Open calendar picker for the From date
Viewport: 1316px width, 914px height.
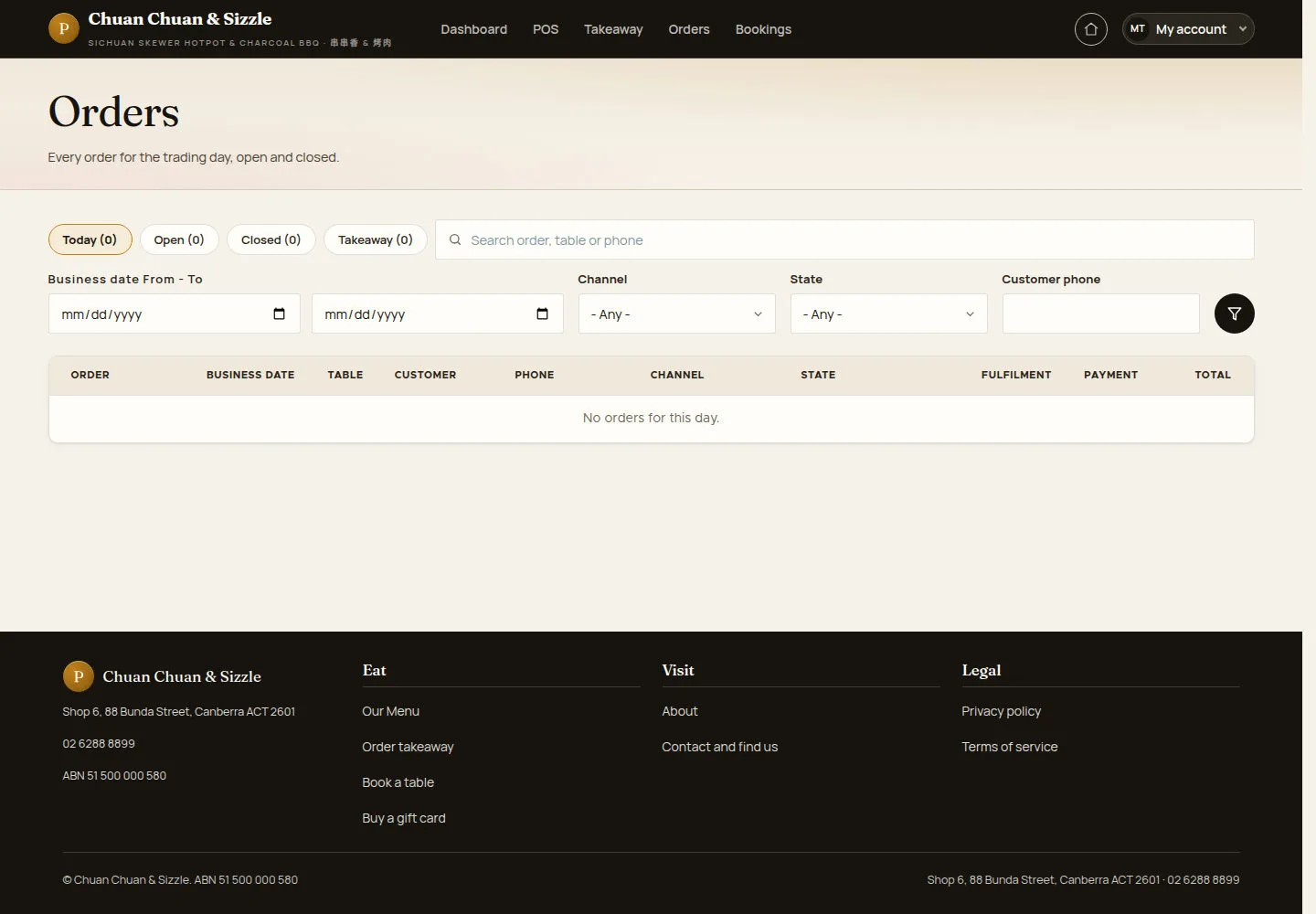tap(279, 314)
